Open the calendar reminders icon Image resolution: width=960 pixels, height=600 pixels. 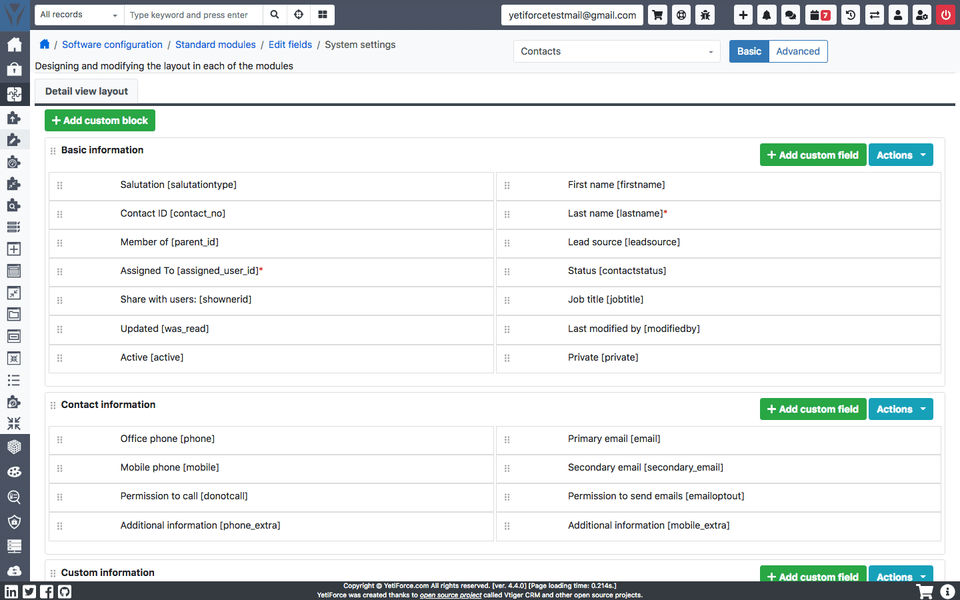point(819,15)
